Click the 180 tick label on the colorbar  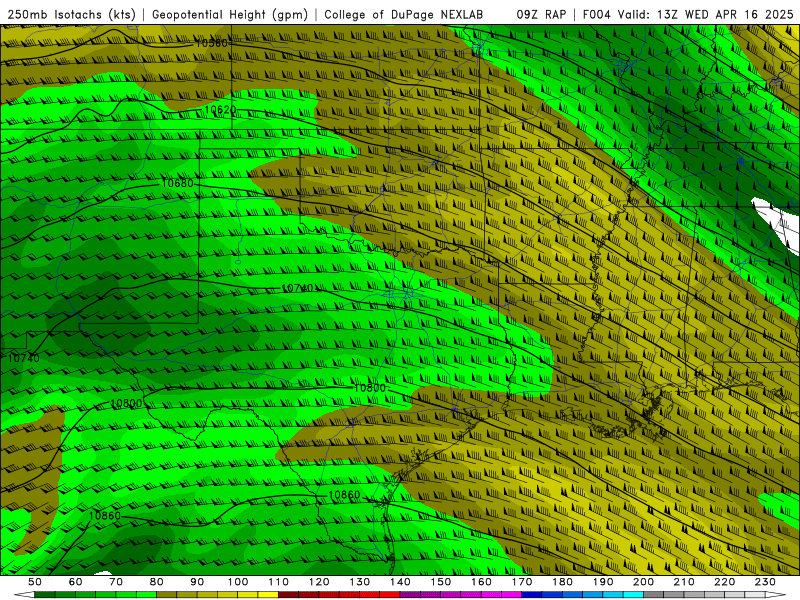coord(562,582)
